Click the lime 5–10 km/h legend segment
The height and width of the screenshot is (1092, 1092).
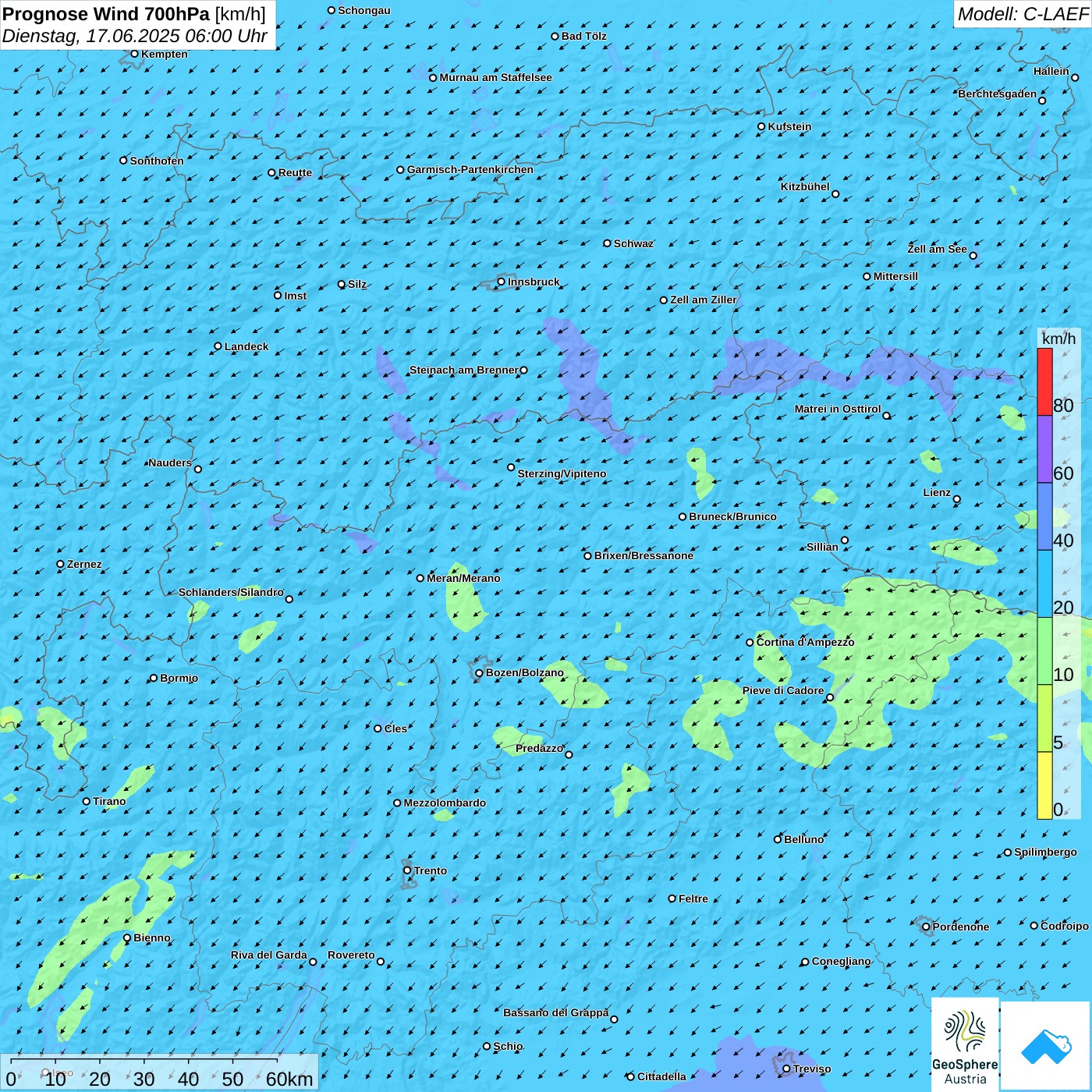(x=1044, y=718)
